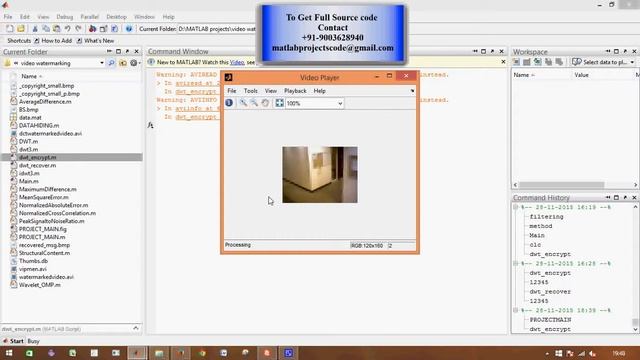Screen dimensions: 640x360
Task: Click Maintain Fit to Window icon
Action: pyautogui.click(x=279, y=103)
